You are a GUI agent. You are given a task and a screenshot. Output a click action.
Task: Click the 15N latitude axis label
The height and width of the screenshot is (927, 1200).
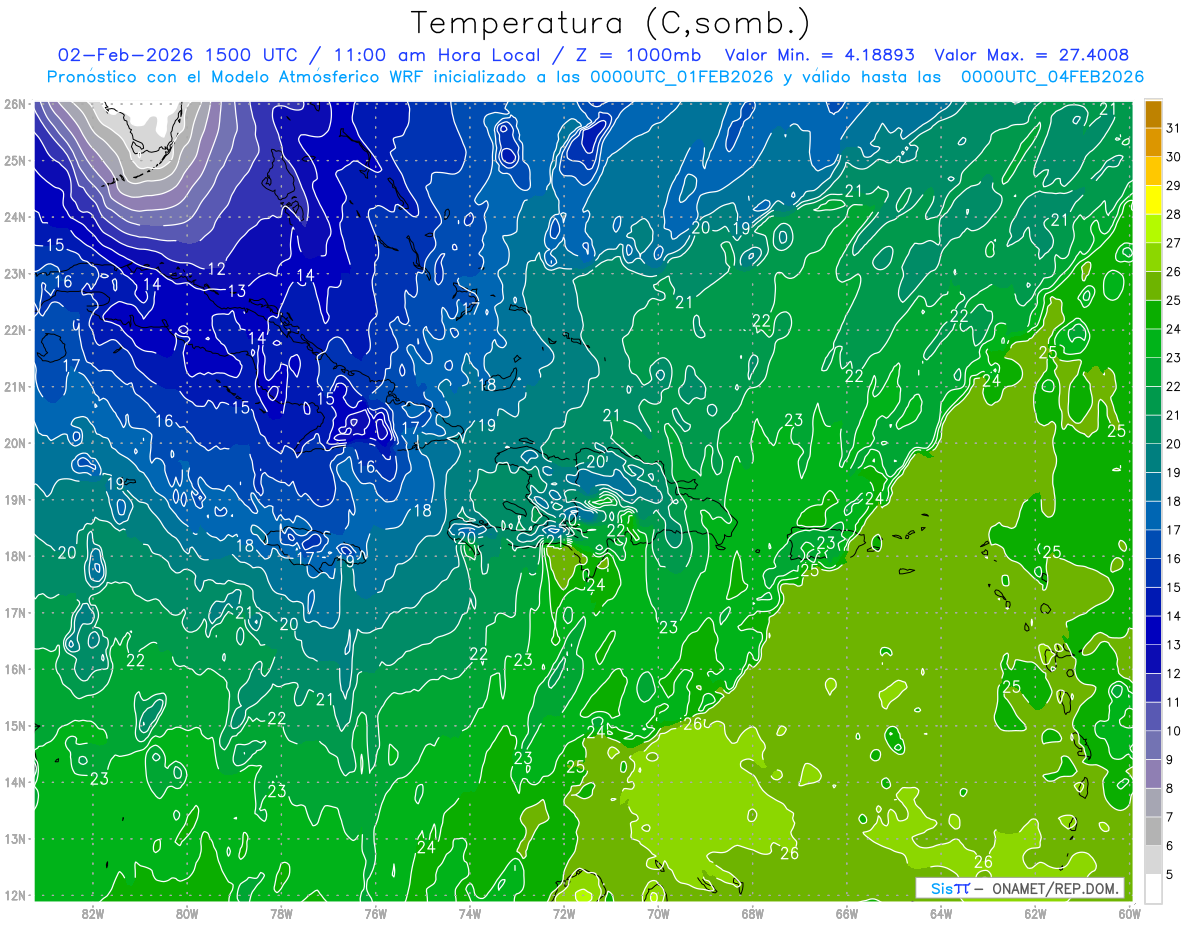[14, 726]
